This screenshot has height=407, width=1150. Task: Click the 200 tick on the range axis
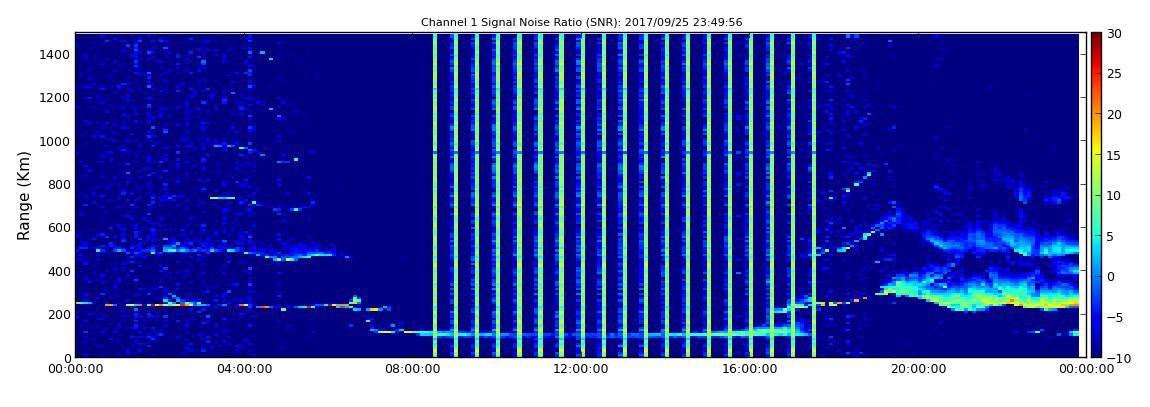click(x=59, y=315)
